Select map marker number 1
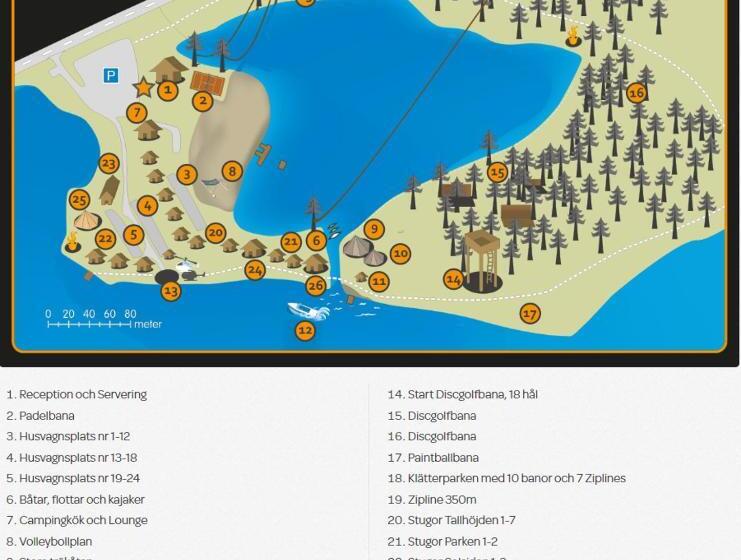741x560 pixels. click(x=168, y=90)
